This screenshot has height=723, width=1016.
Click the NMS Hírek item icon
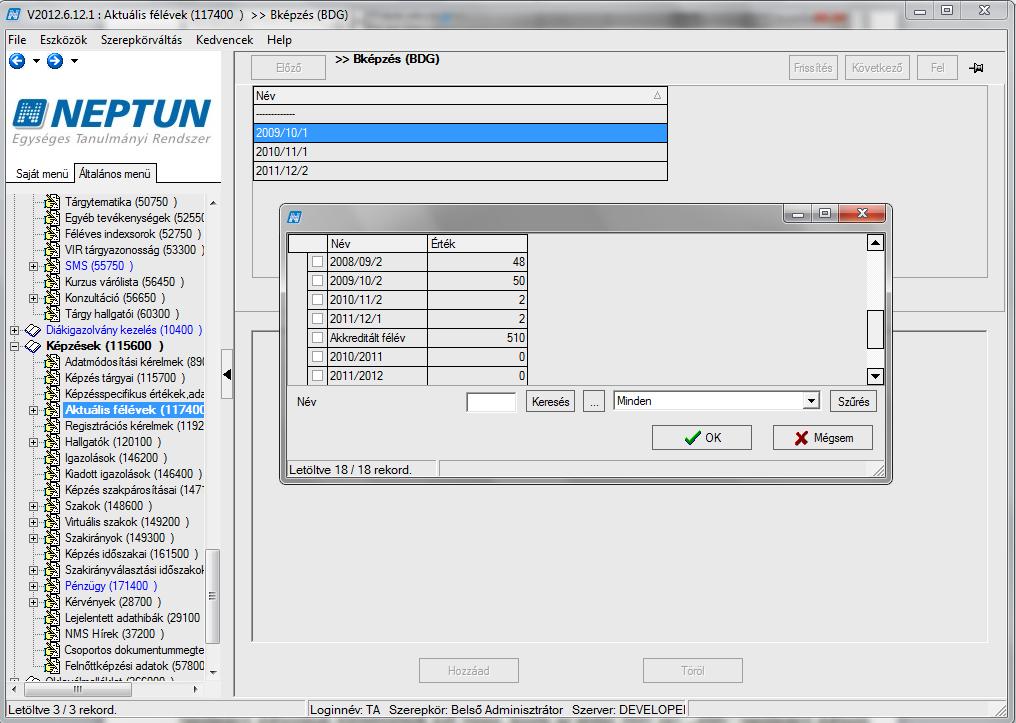tap(52, 634)
